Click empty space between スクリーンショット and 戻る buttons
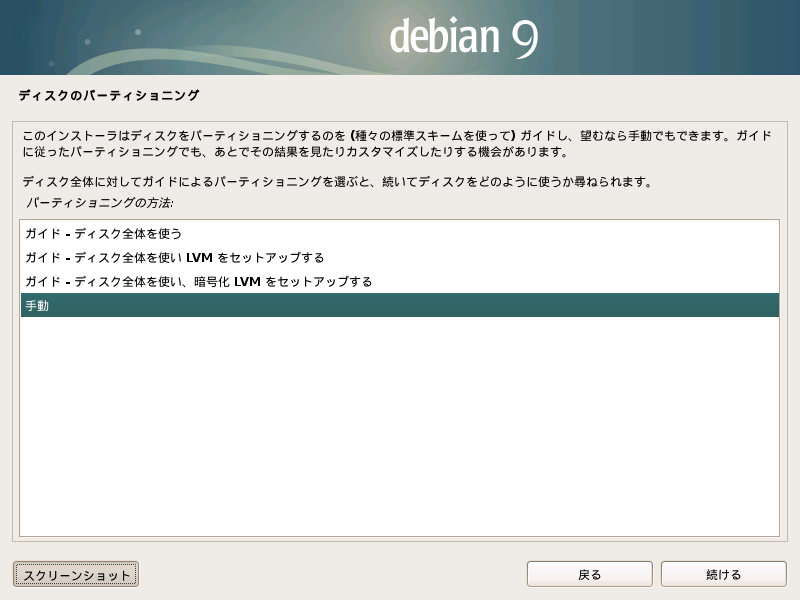 pos(330,574)
